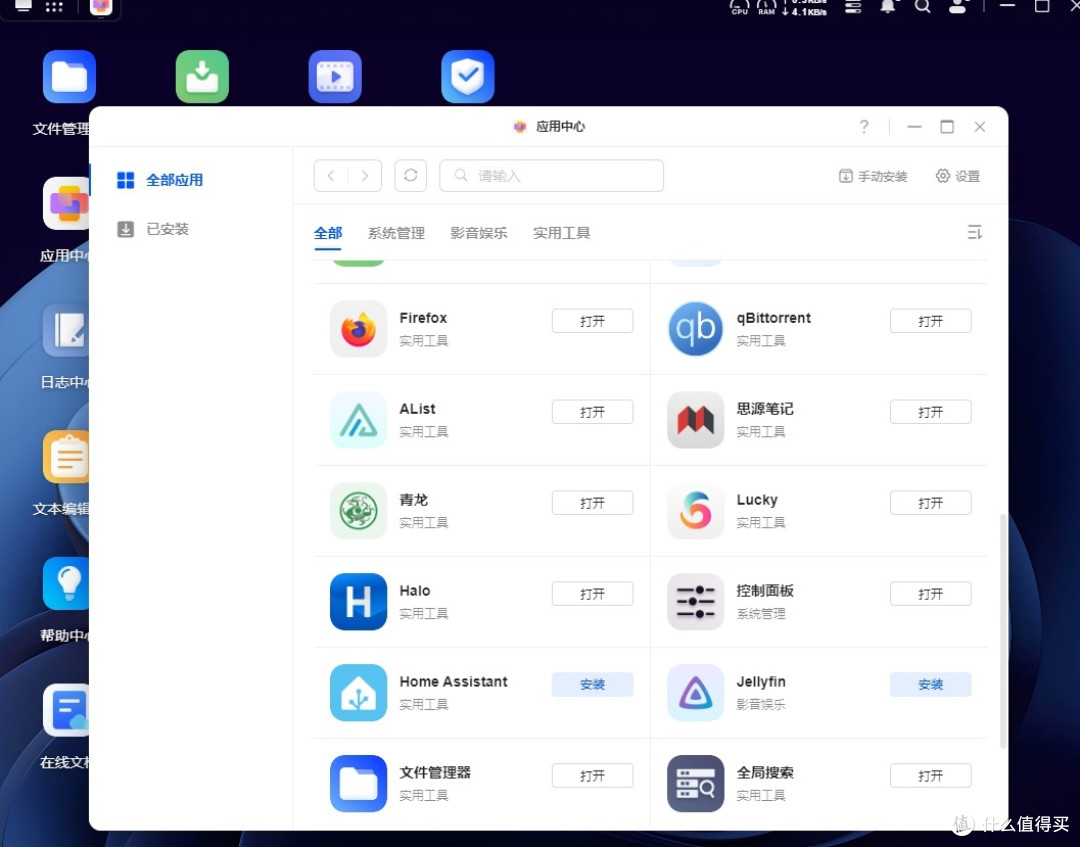Click the Jellyfin app name
1080x847 pixels.
pyautogui.click(x=761, y=682)
